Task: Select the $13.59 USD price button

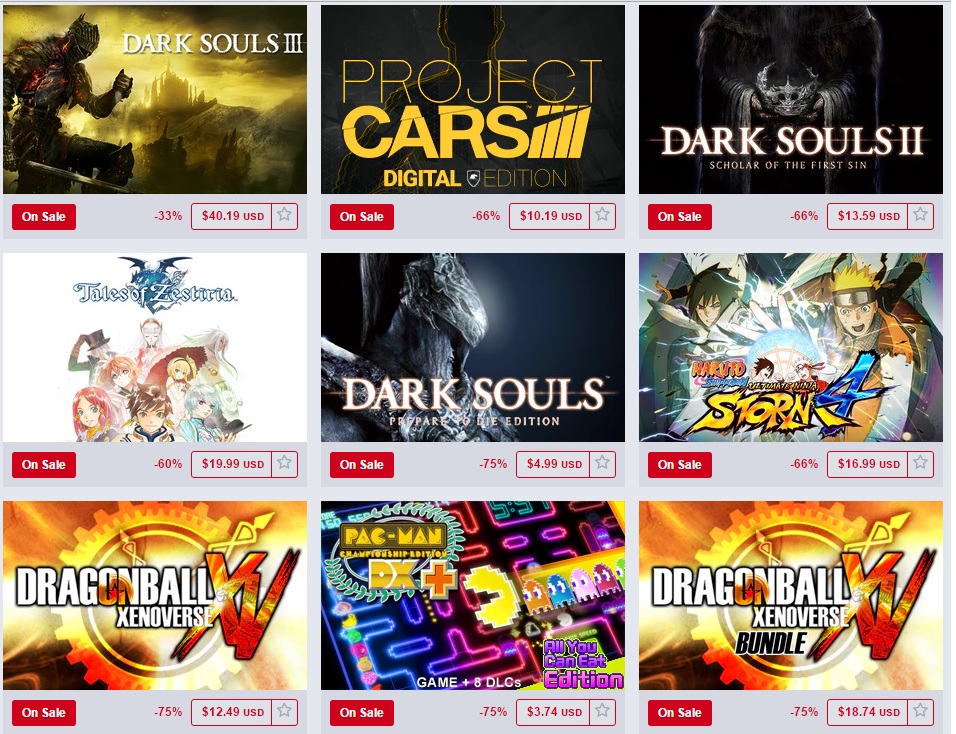Action: tap(868, 216)
